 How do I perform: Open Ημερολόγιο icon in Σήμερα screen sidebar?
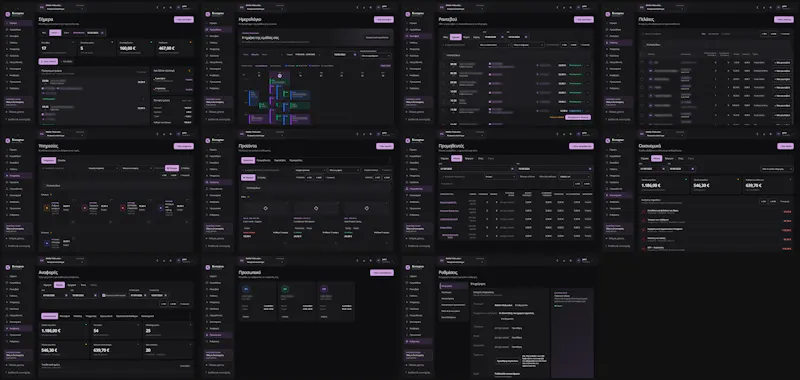tap(8, 30)
